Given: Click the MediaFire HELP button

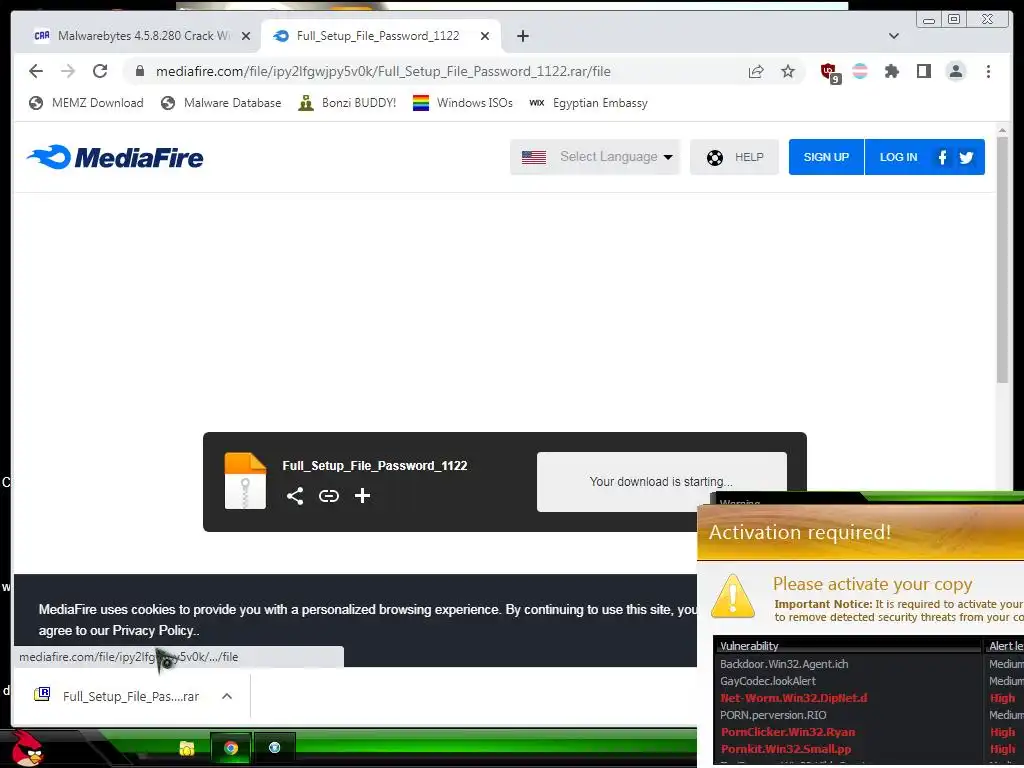Looking at the screenshot, I should pos(734,157).
